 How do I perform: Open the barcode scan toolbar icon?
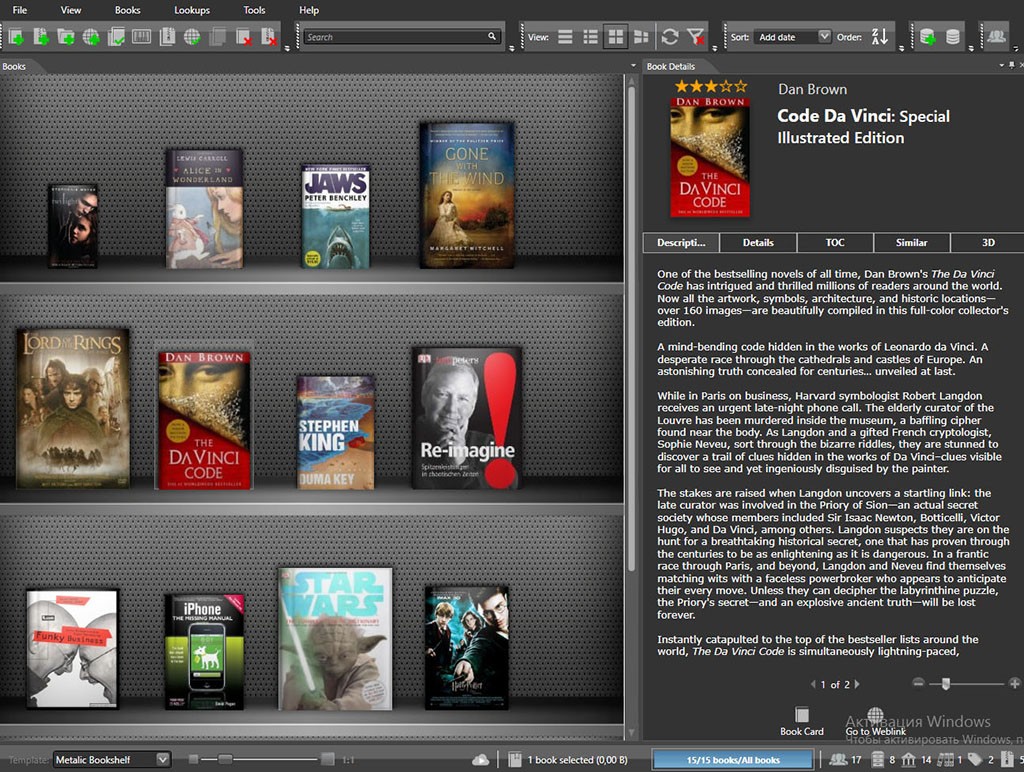tap(141, 37)
